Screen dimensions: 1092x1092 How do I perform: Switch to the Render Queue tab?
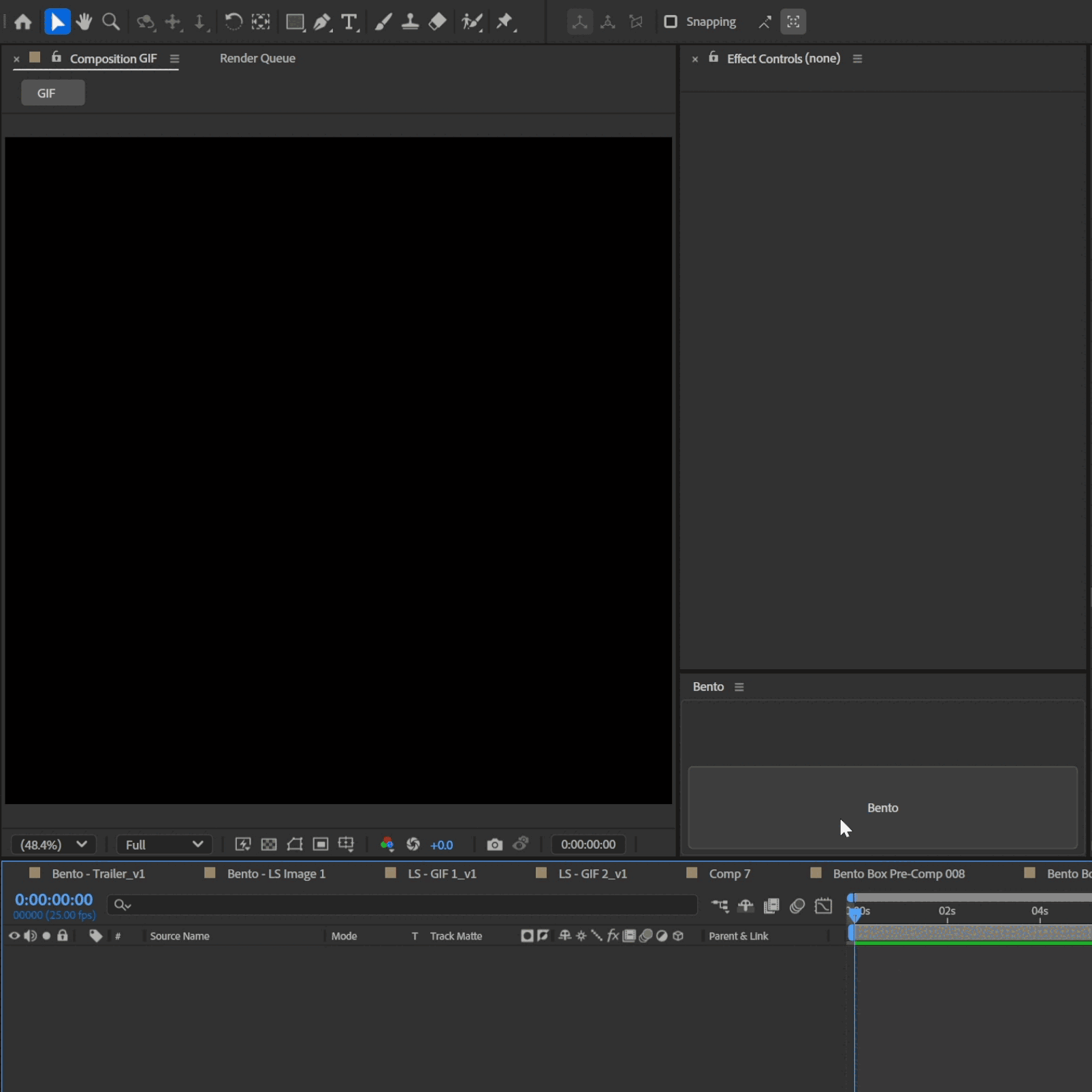point(257,59)
